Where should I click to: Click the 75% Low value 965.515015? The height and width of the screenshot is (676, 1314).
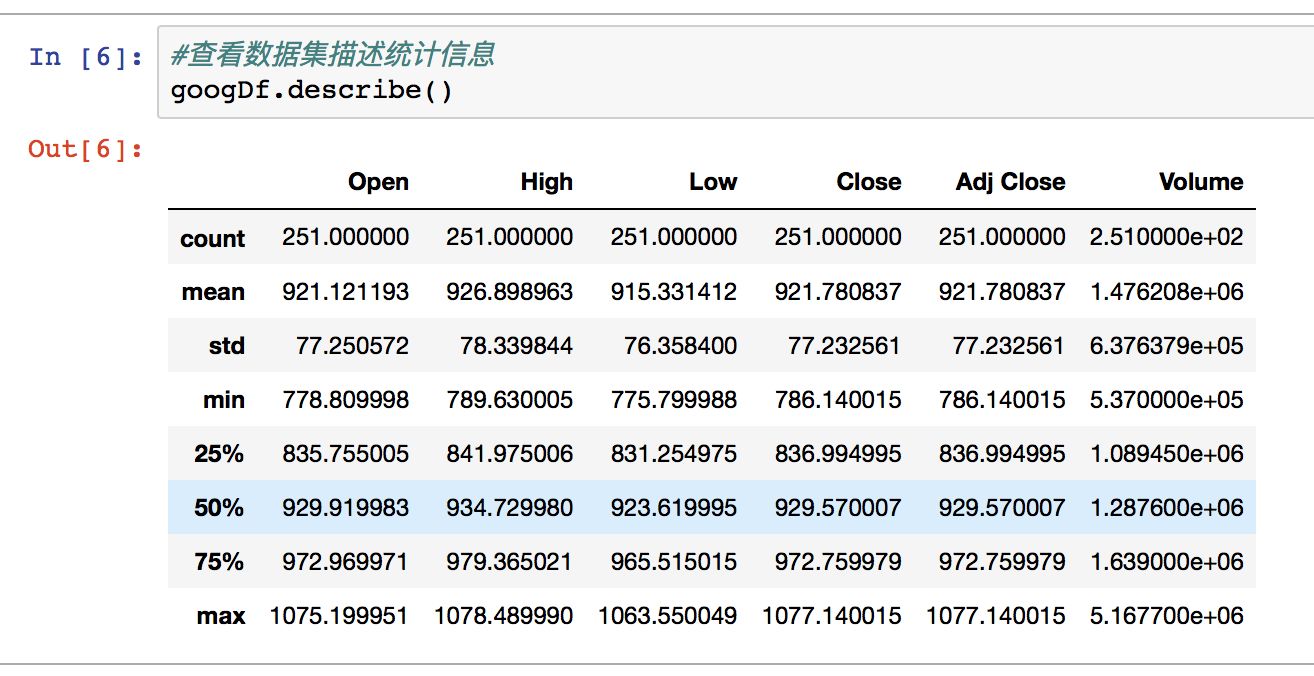[673, 562]
